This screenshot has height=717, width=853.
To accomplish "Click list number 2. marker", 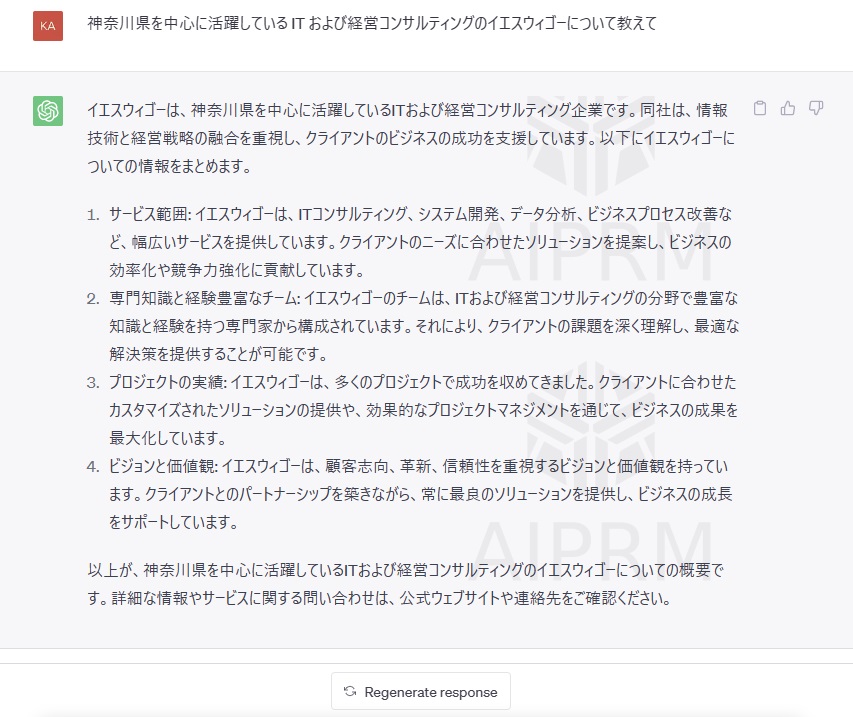I will pyautogui.click(x=93, y=299).
